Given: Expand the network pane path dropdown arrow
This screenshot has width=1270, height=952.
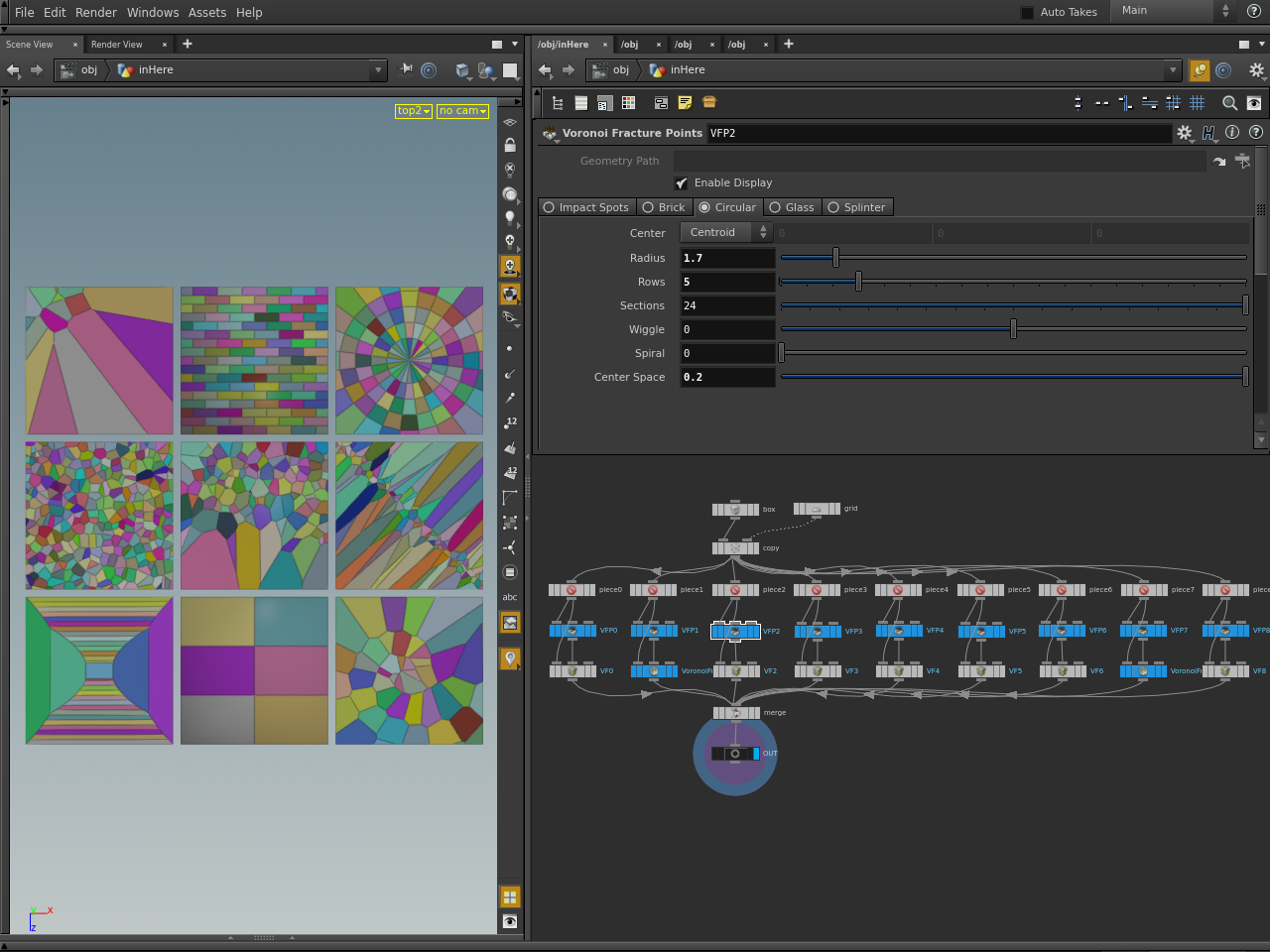Looking at the screenshot, I should click(x=1173, y=70).
